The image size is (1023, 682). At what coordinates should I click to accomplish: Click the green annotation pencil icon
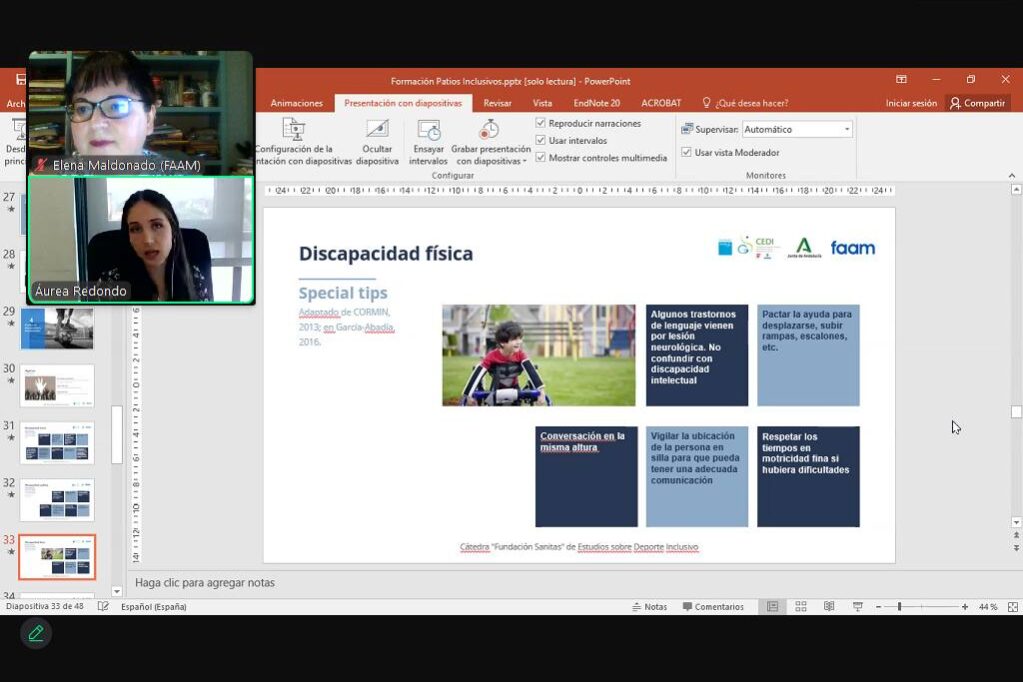pos(36,633)
